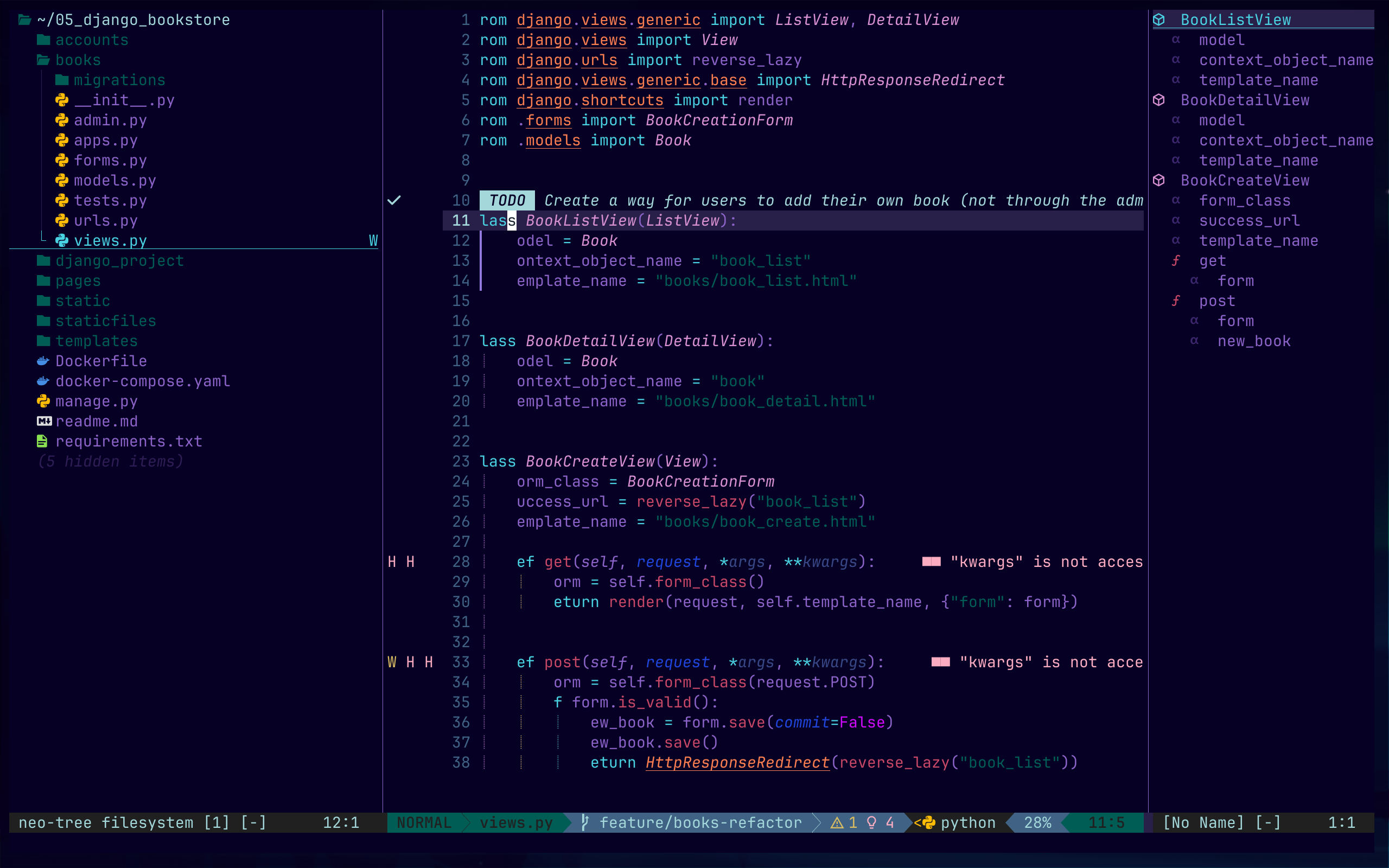Click the Python icon beside apps.py
This screenshot has height=868, width=1389.
point(62,141)
